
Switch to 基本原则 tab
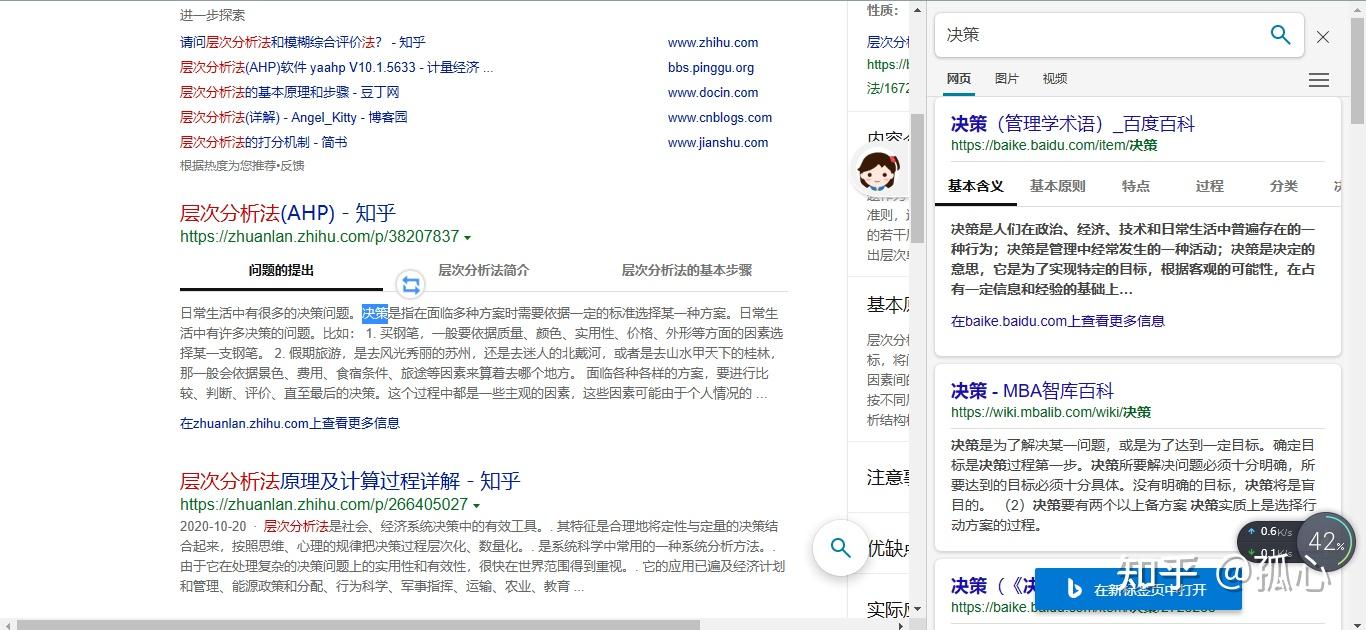pos(1058,186)
